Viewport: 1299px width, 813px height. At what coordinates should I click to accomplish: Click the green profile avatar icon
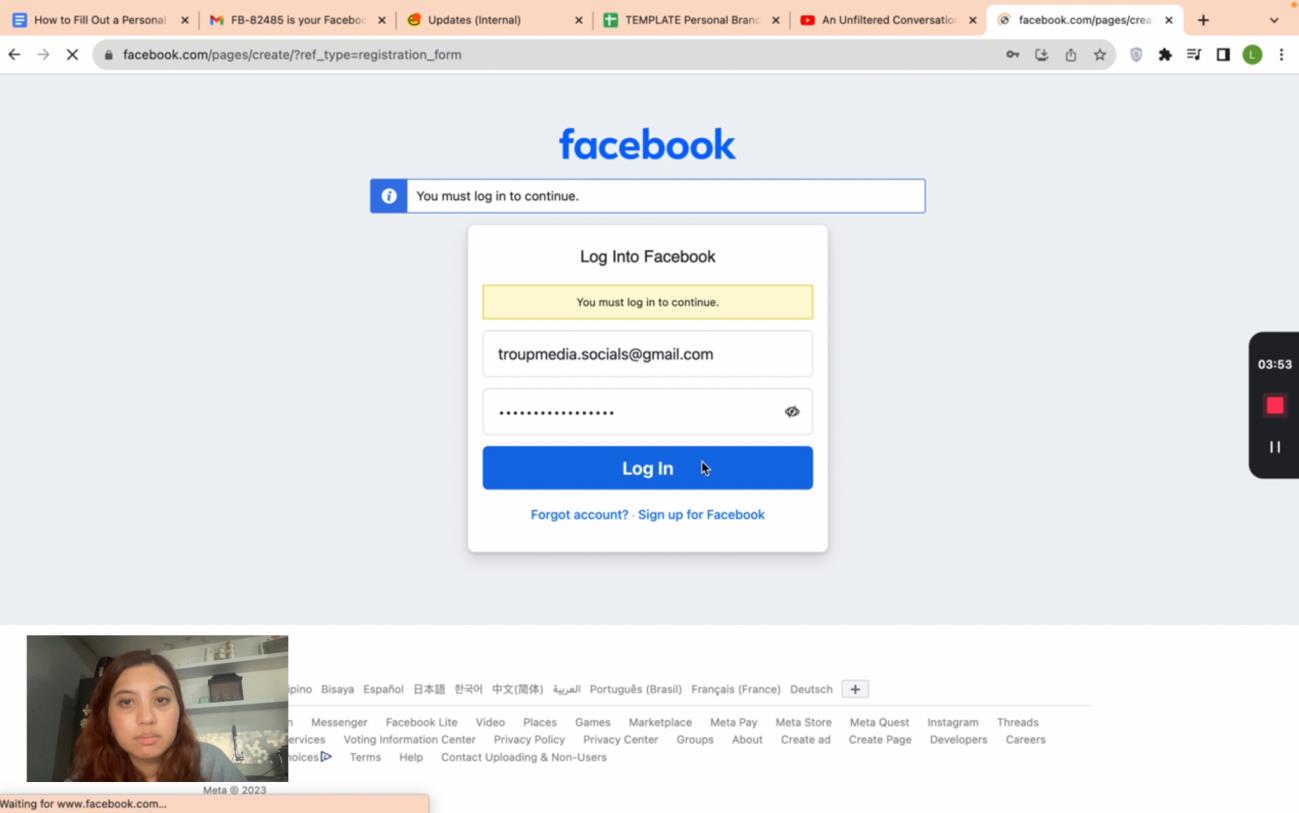pos(1252,55)
